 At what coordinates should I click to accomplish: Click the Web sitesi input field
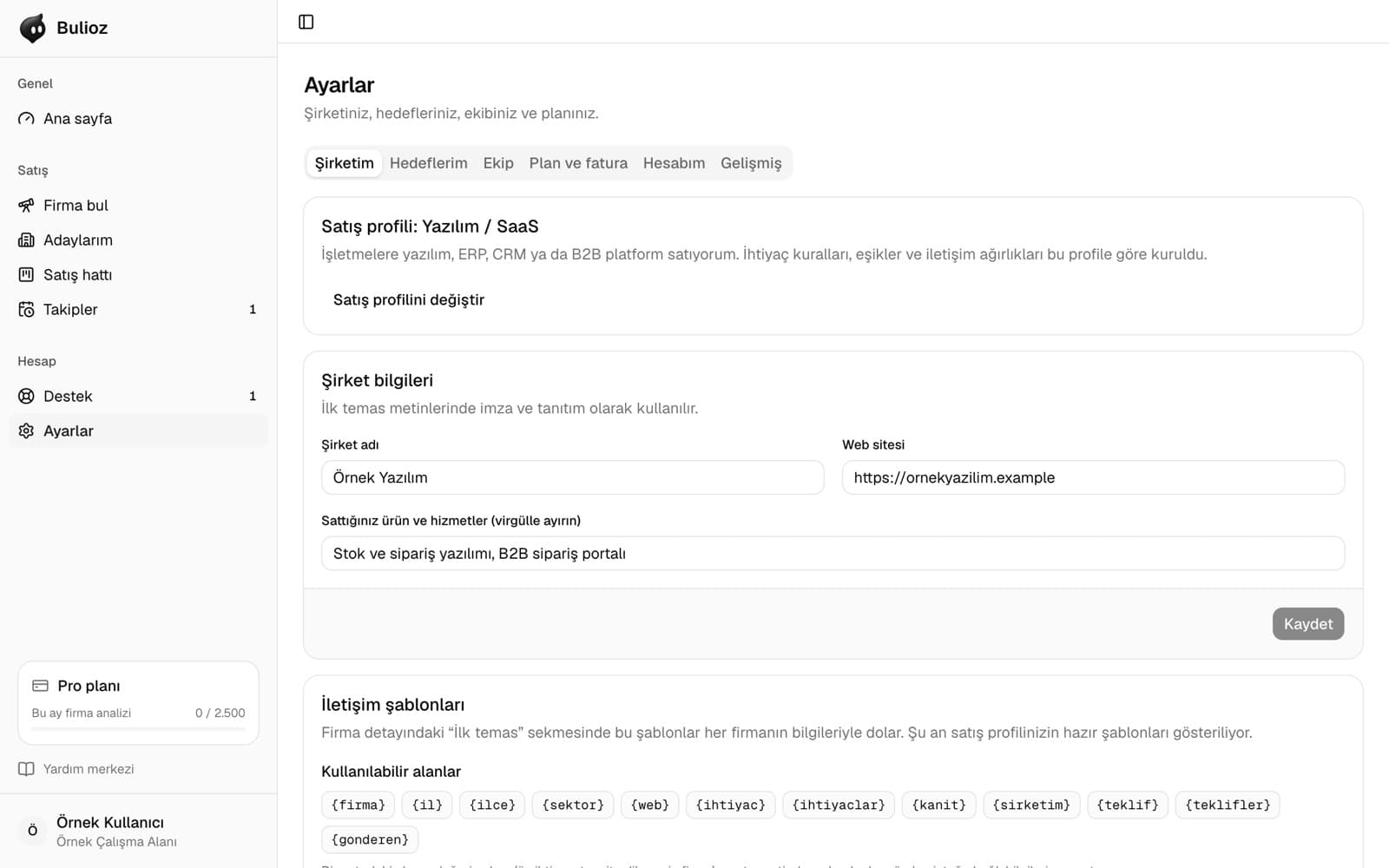click(x=1093, y=477)
